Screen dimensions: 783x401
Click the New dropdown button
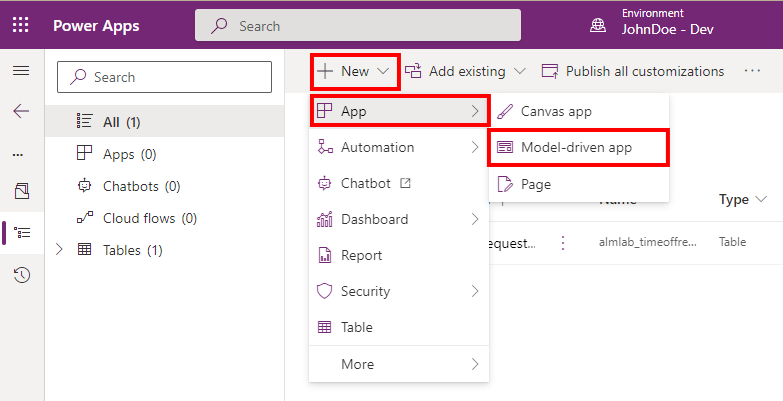point(355,71)
